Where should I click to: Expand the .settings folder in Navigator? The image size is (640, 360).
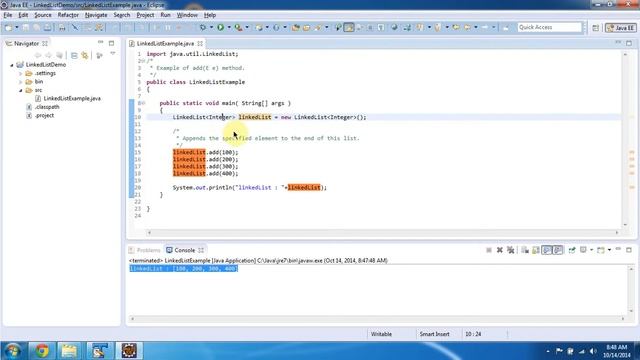[x=20, y=73]
